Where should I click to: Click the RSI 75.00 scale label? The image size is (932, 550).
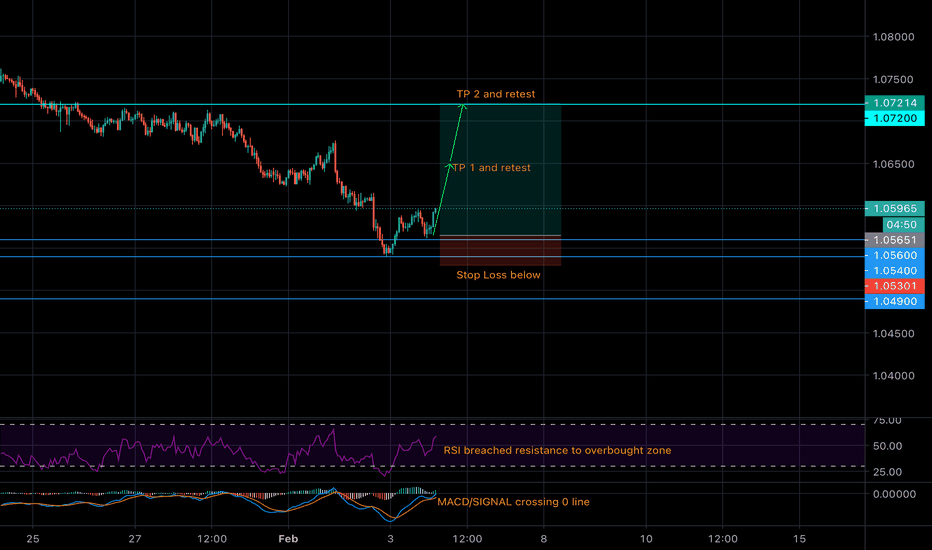(887, 420)
